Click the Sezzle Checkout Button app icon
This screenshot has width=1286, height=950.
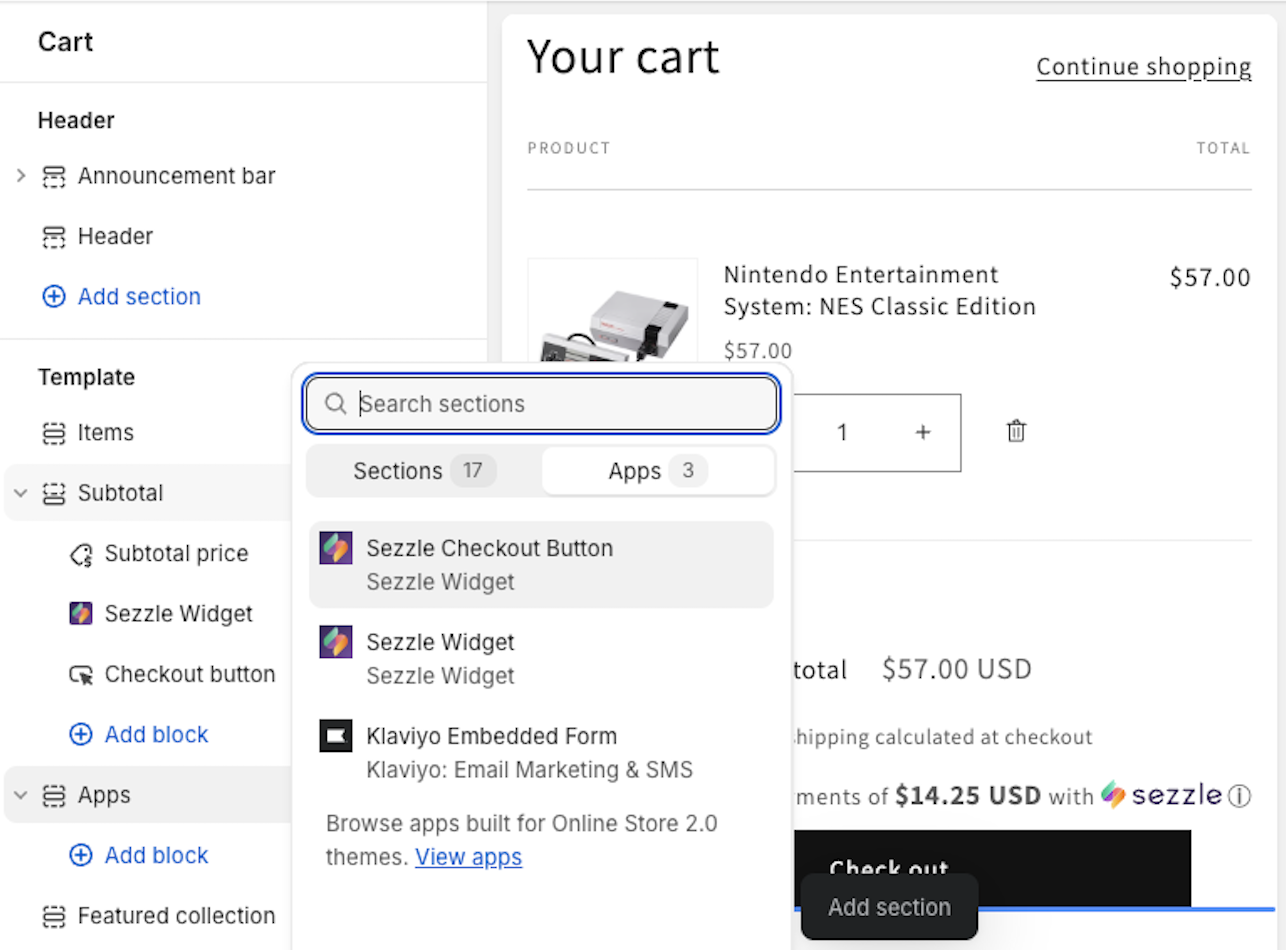(336, 548)
